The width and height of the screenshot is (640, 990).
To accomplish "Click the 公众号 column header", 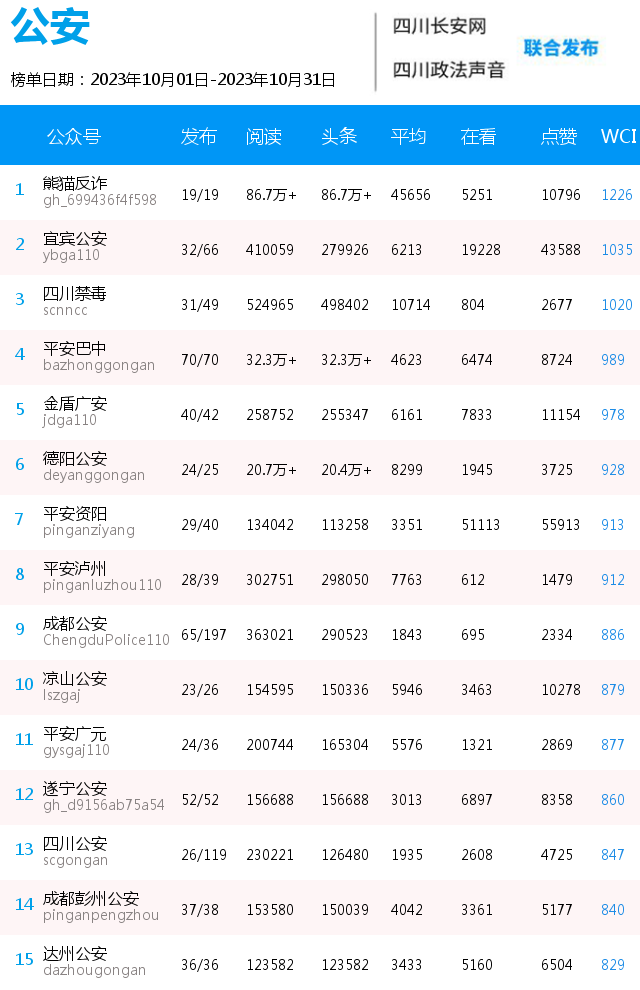I will (74, 136).
